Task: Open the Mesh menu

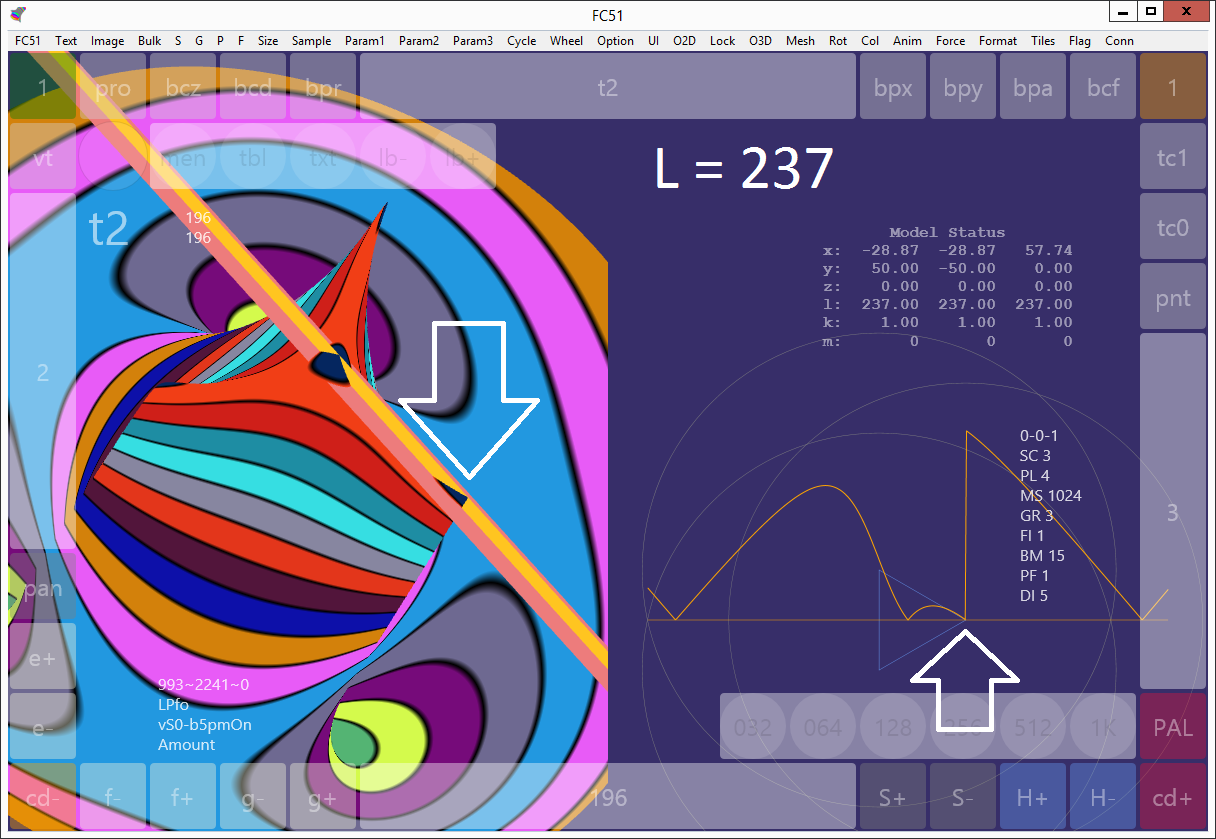Action: point(800,41)
